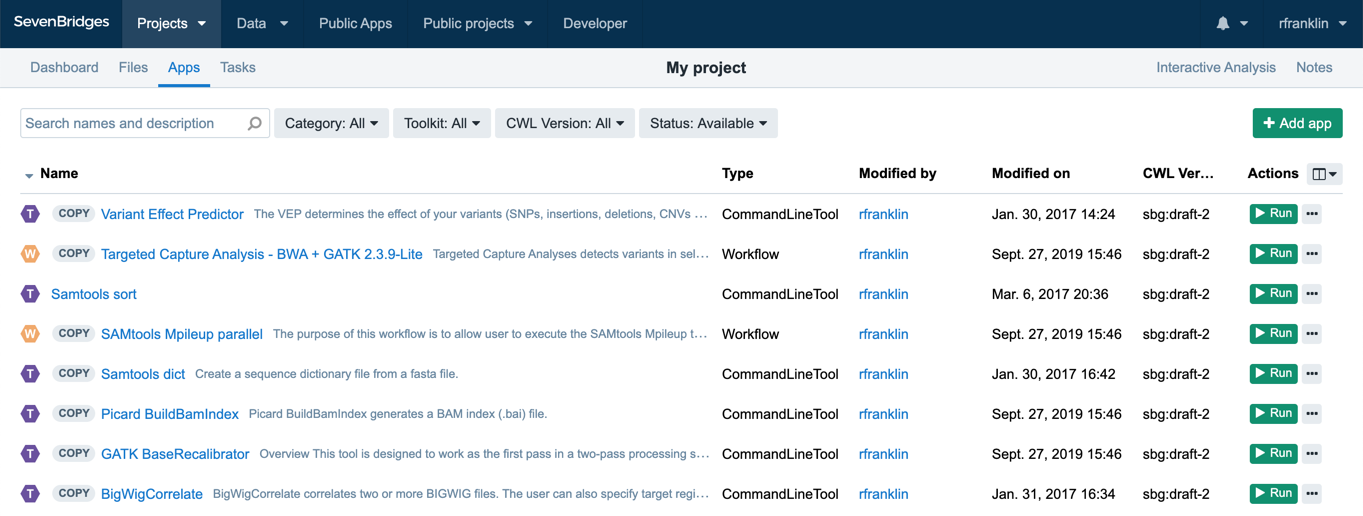The height and width of the screenshot is (516, 1363).
Task: Select the Apps tab
Action: 184,68
